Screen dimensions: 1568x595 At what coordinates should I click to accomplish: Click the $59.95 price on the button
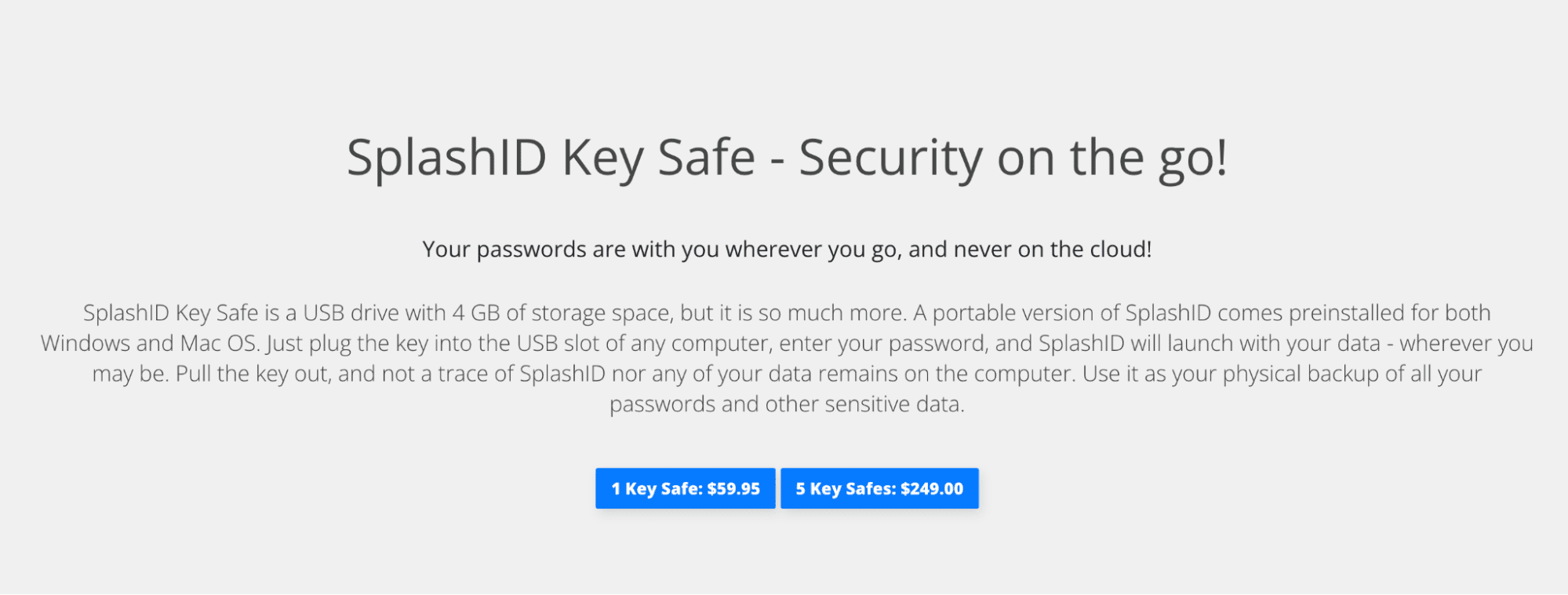coord(733,488)
